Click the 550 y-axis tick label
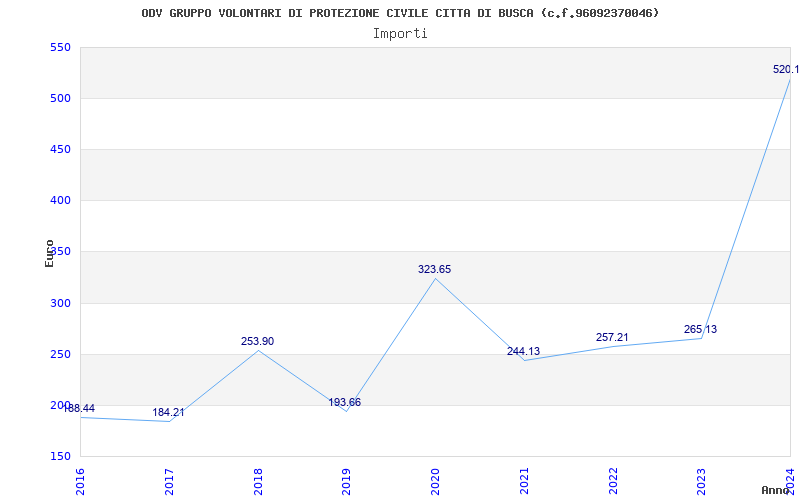 (59, 47)
